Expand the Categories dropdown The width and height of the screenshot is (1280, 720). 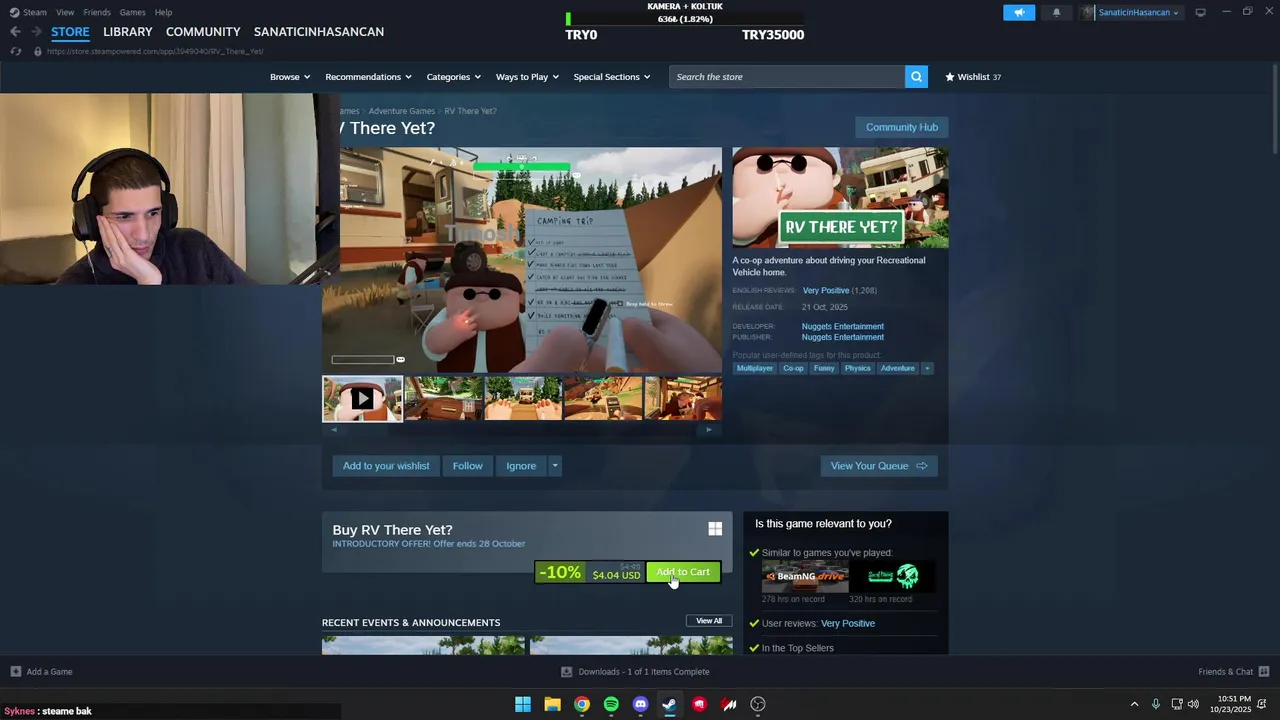(x=453, y=77)
